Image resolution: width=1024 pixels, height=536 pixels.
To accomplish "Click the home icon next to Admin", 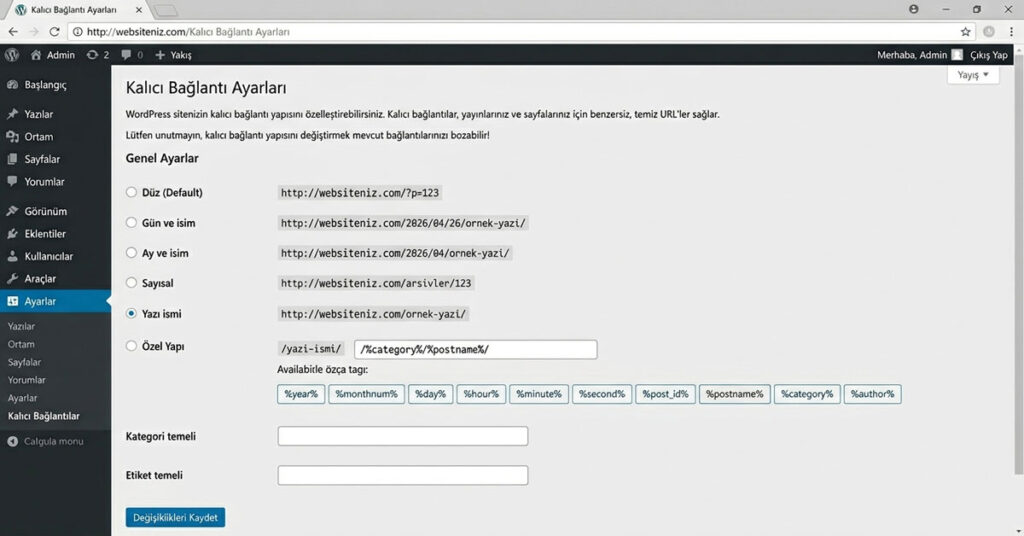I will (36, 55).
